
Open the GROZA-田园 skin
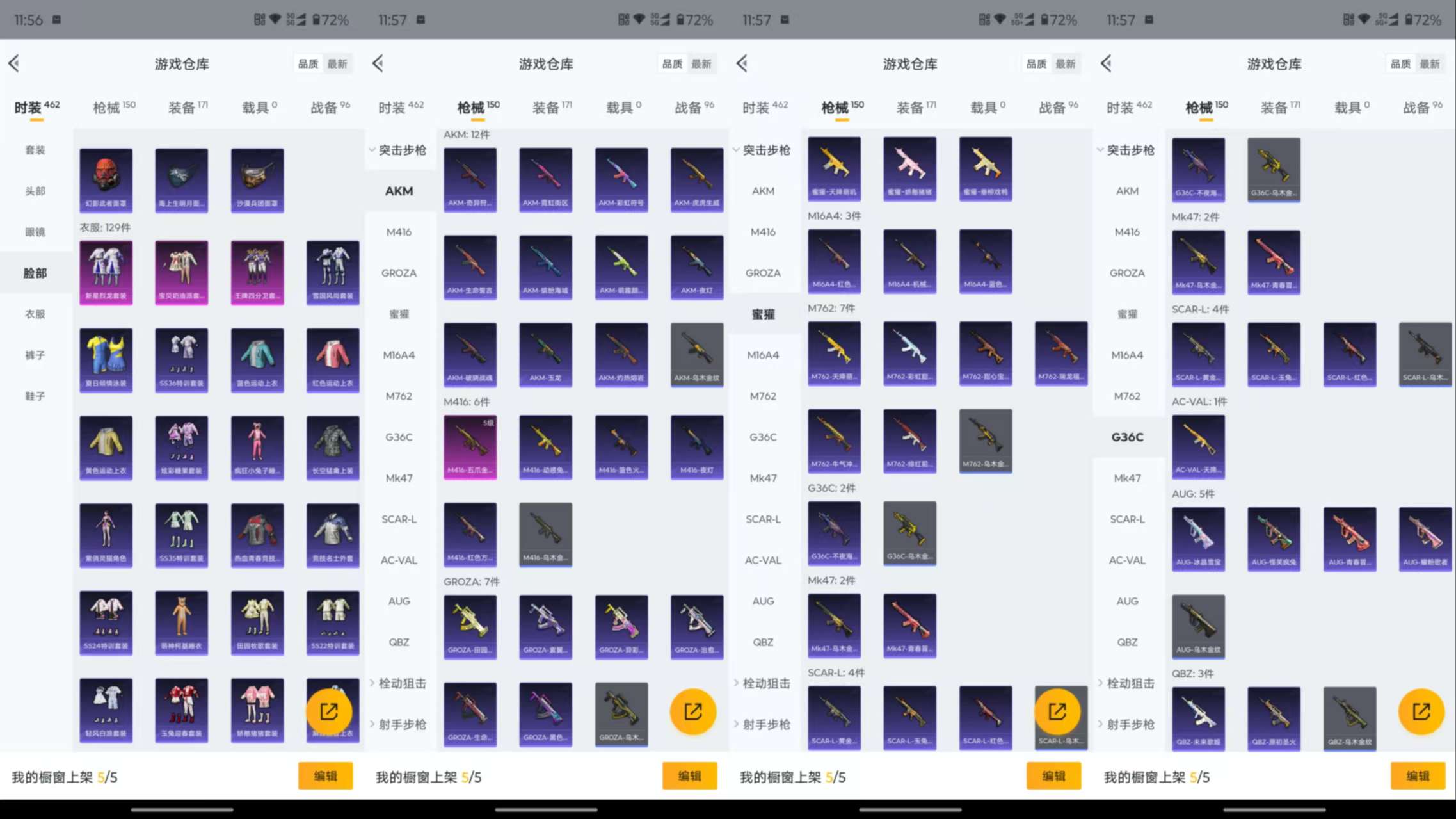point(470,626)
